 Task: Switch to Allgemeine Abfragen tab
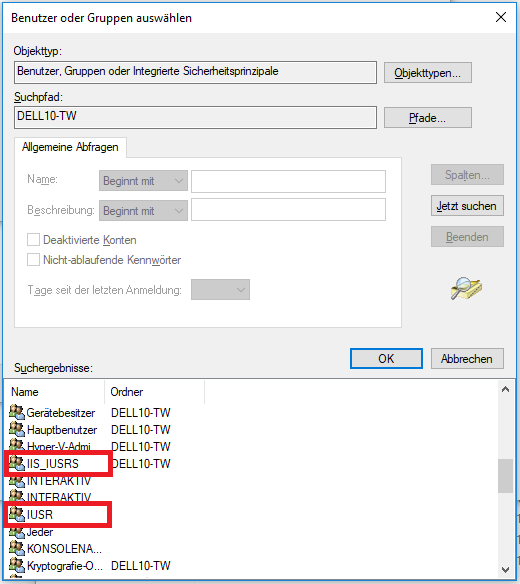[x=70, y=147]
